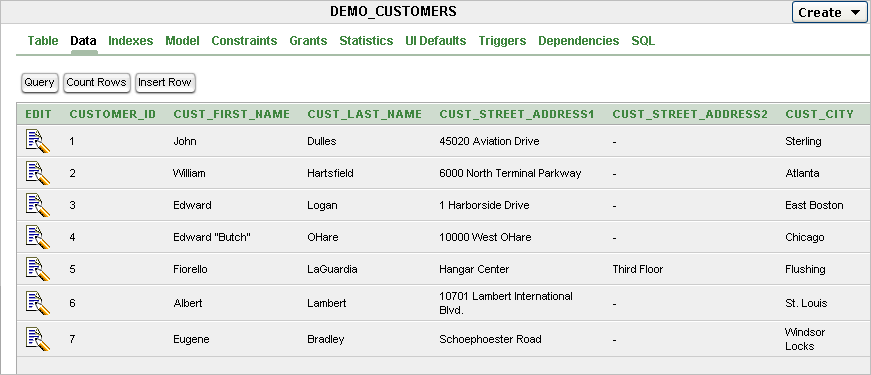Switch to the Table tab
Image resolution: width=871 pixels, height=375 pixels.
[x=43, y=41]
